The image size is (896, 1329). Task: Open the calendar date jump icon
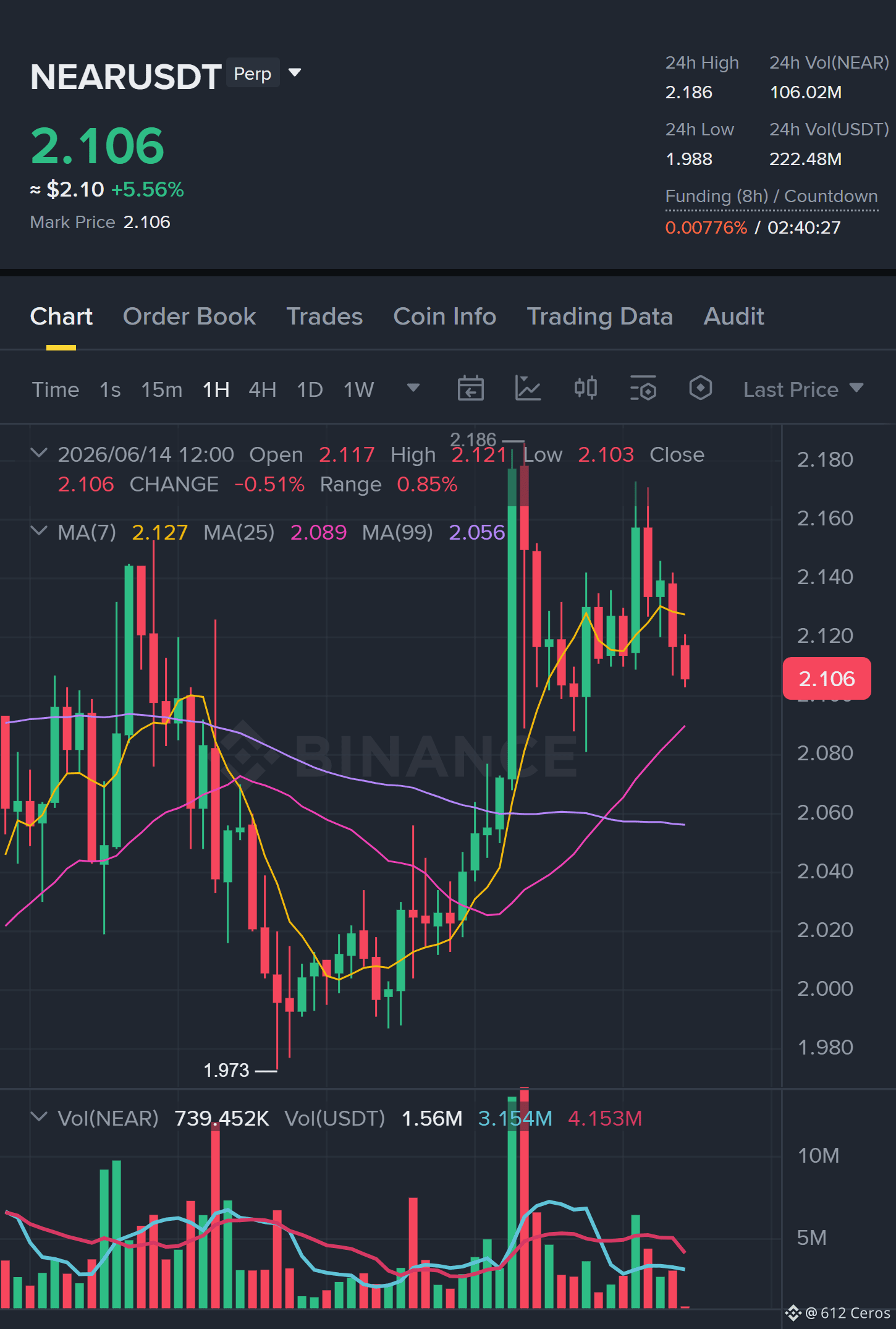pyautogui.click(x=470, y=389)
